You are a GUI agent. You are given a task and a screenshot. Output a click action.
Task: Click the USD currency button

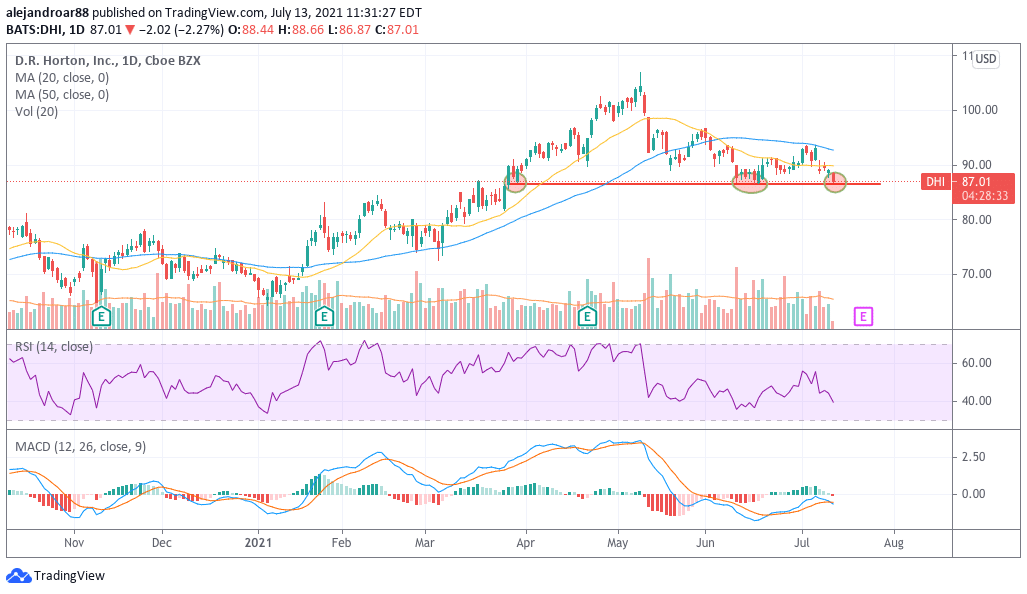pos(985,59)
